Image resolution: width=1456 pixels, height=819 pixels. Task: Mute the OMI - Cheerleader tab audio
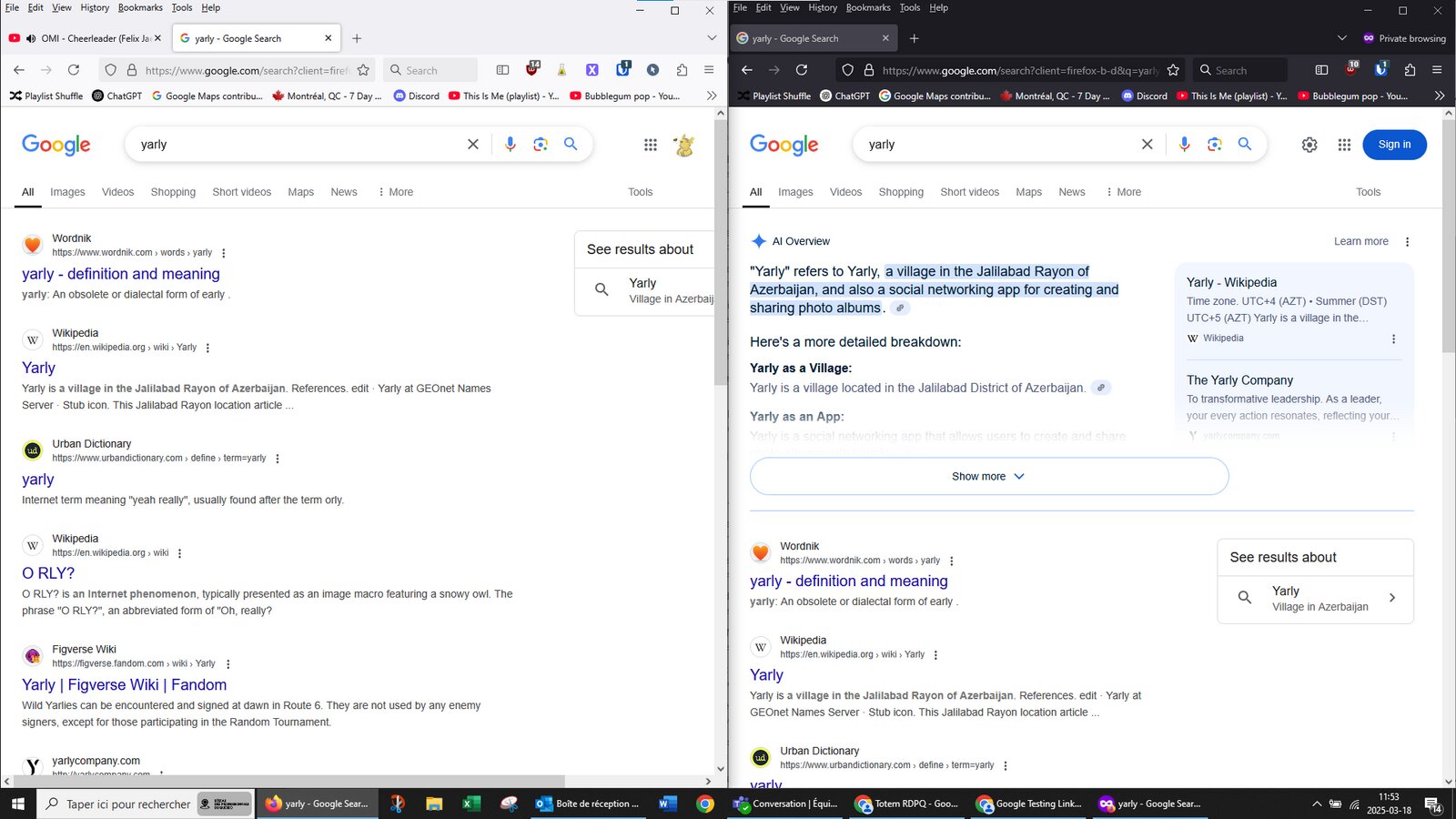point(31,38)
